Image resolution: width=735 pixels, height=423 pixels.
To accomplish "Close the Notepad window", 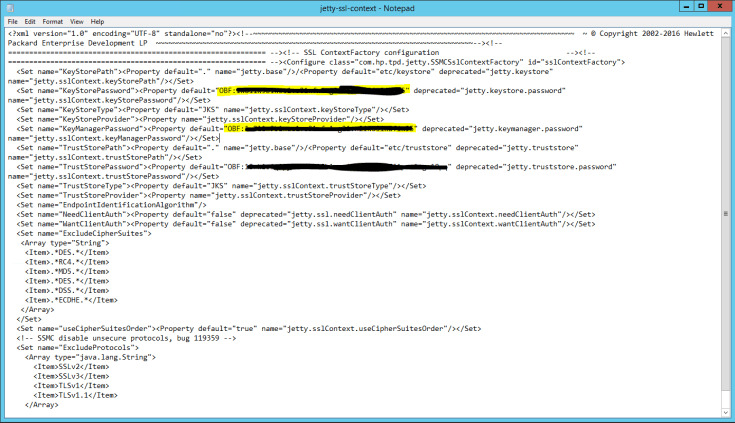I will click(x=720, y=7).
